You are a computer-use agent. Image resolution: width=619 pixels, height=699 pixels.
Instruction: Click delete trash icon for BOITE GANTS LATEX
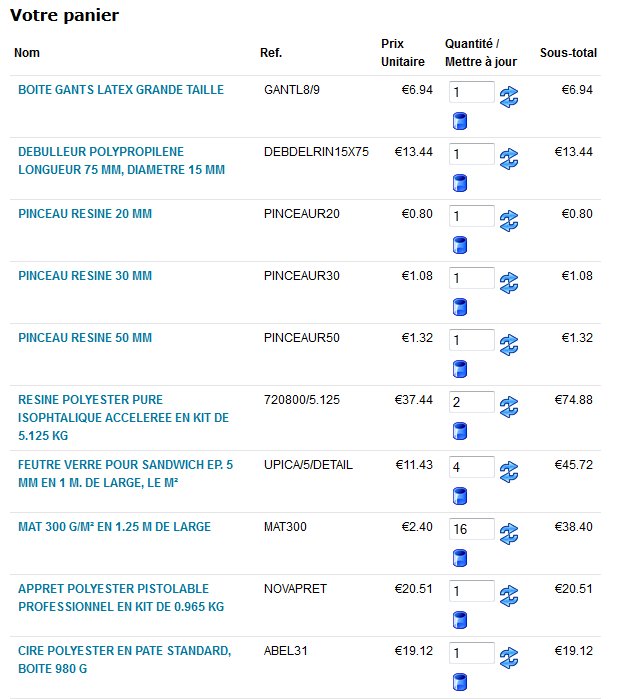click(460, 122)
